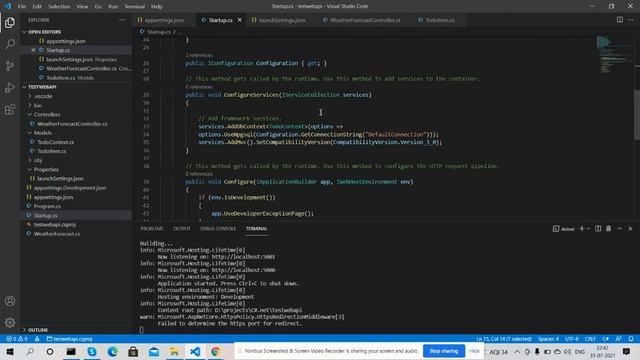Open Edit menu
This screenshot has width=640, height=360.
[37, 7]
